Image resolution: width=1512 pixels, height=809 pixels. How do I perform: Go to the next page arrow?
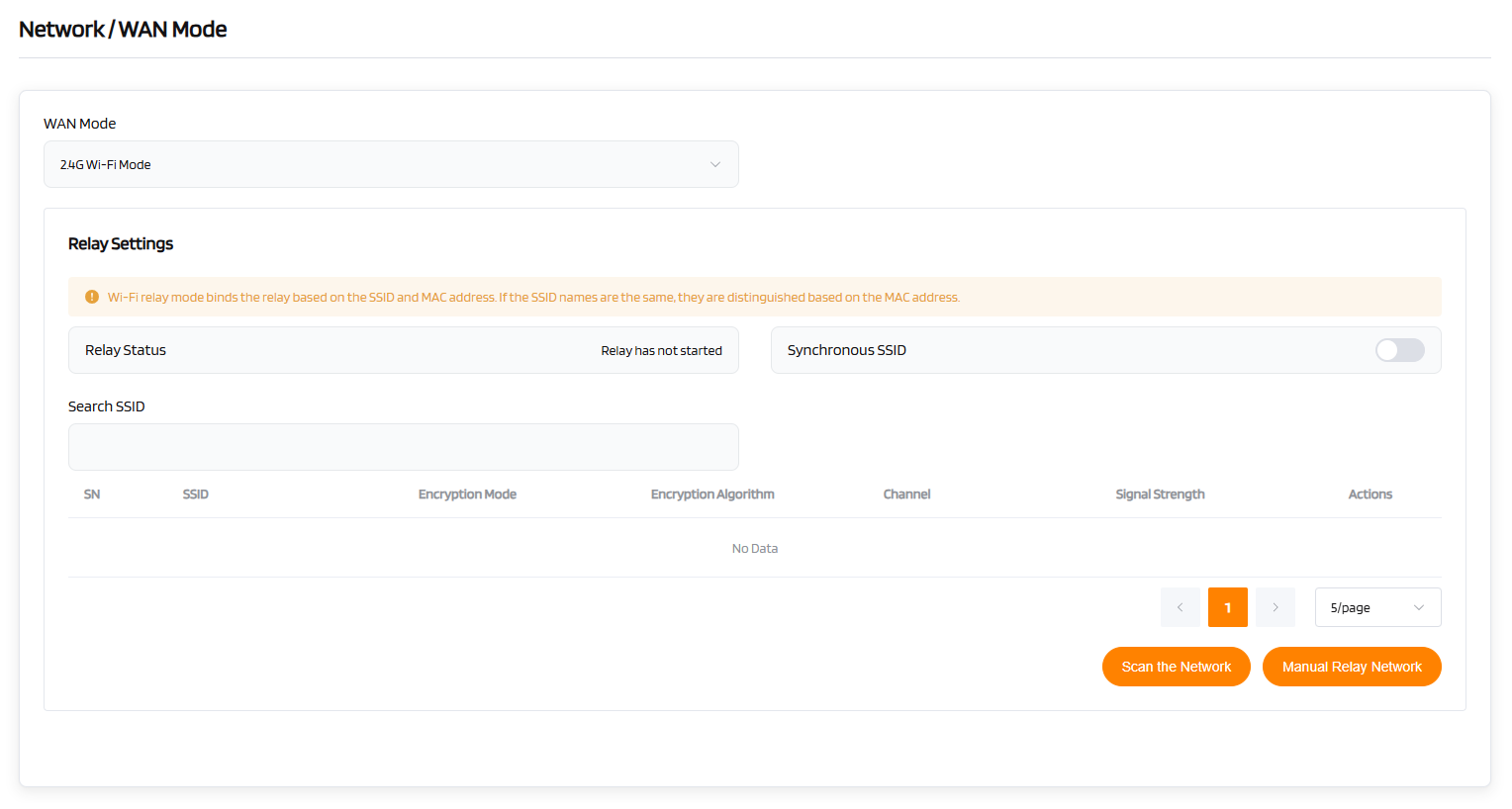(x=1275, y=607)
